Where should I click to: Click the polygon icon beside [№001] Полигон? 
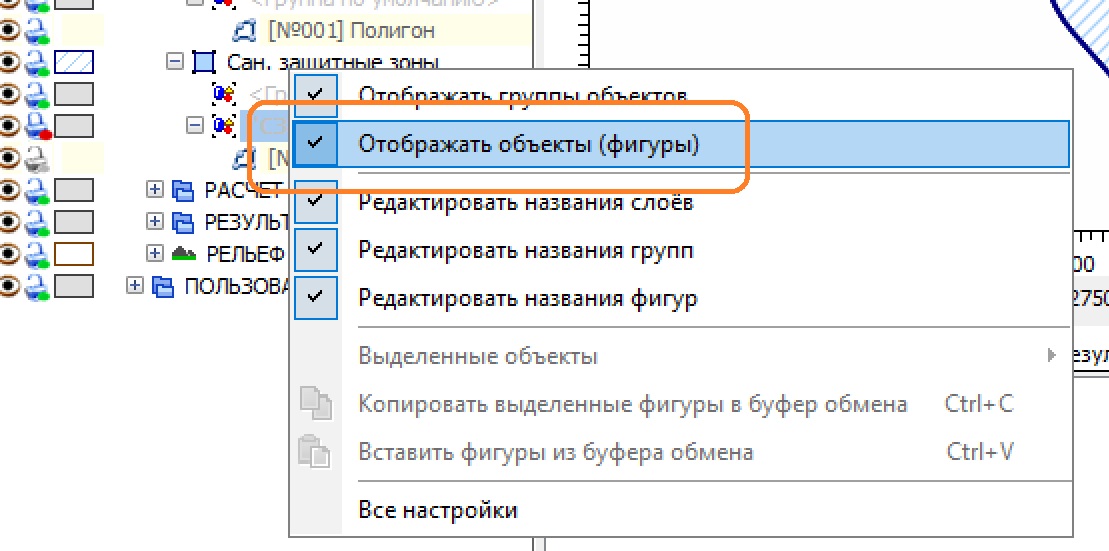point(245,31)
